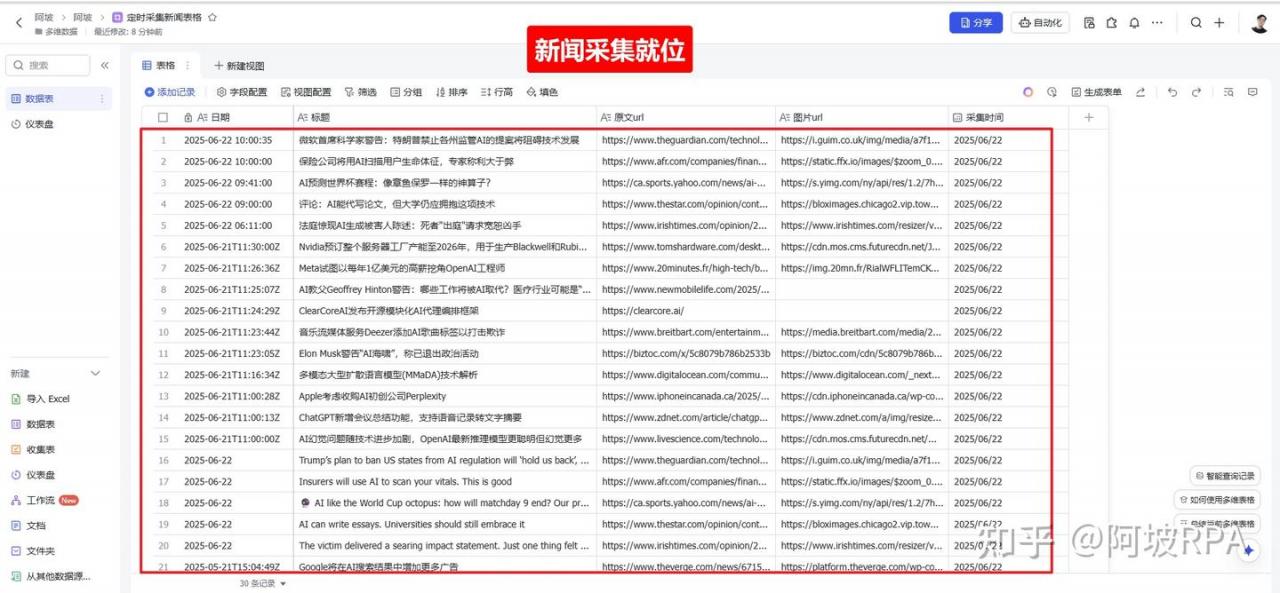Click the 标题 column header
This screenshot has height=593, width=1280.
click(445, 118)
